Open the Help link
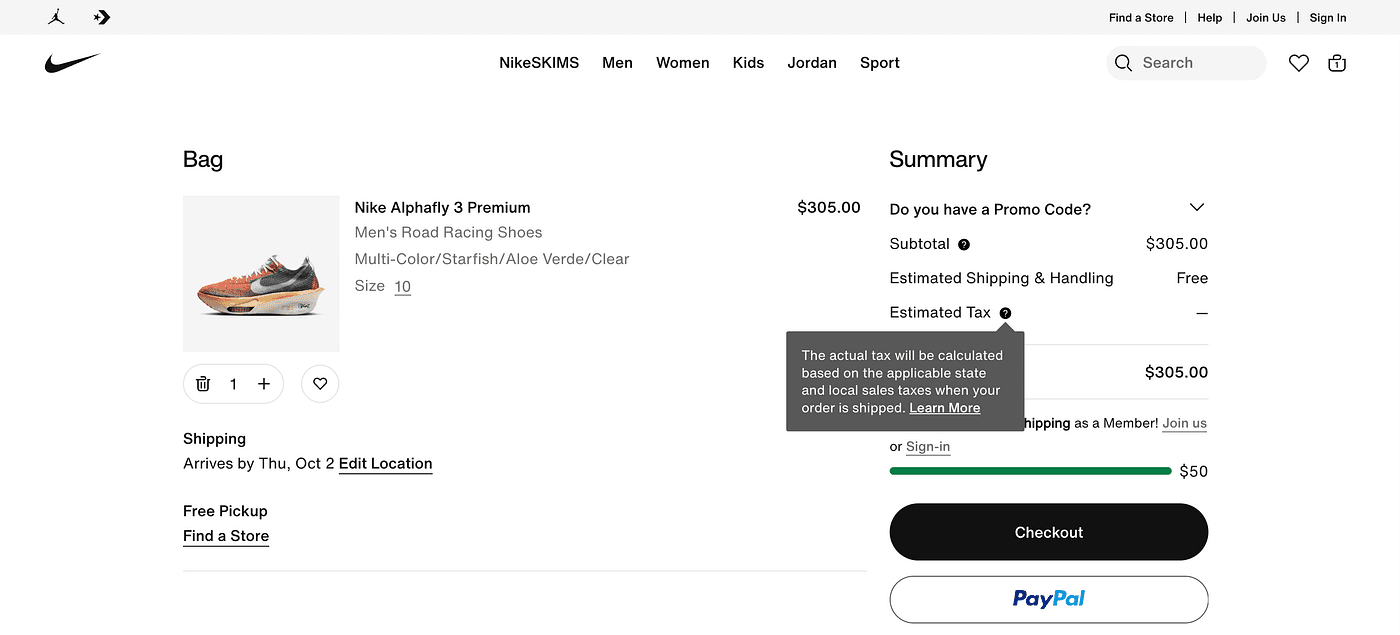This screenshot has height=635, width=1400. (1210, 18)
